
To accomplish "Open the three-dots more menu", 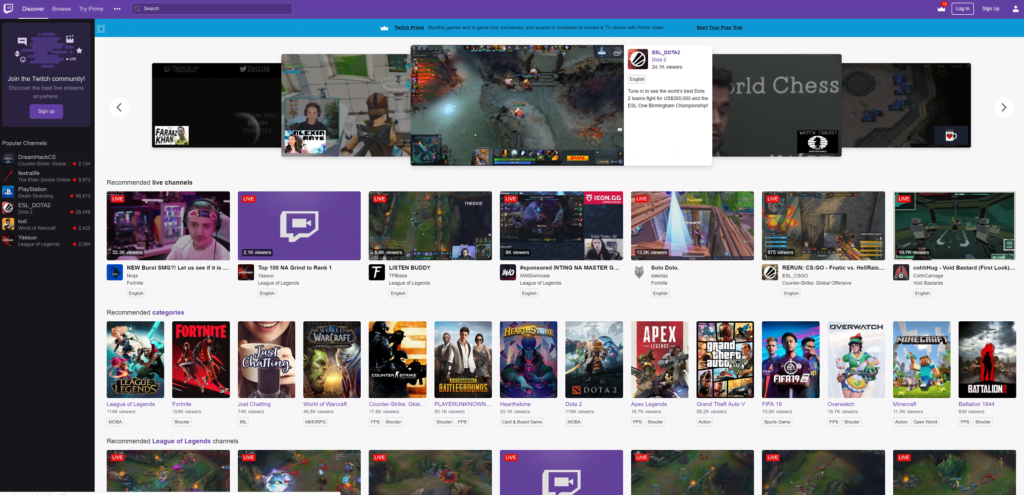I will click(x=117, y=9).
